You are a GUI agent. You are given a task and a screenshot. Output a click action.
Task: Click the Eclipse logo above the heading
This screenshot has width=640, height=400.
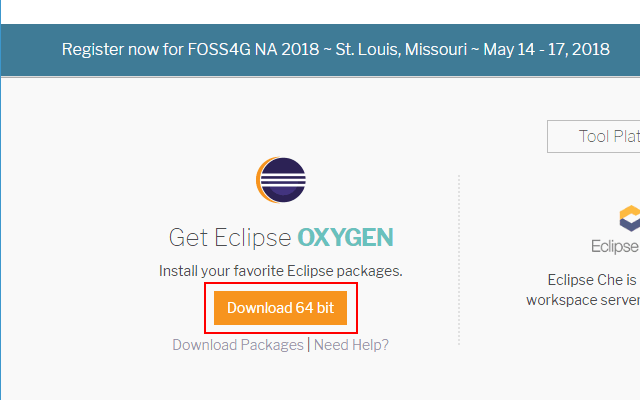pos(281,180)
